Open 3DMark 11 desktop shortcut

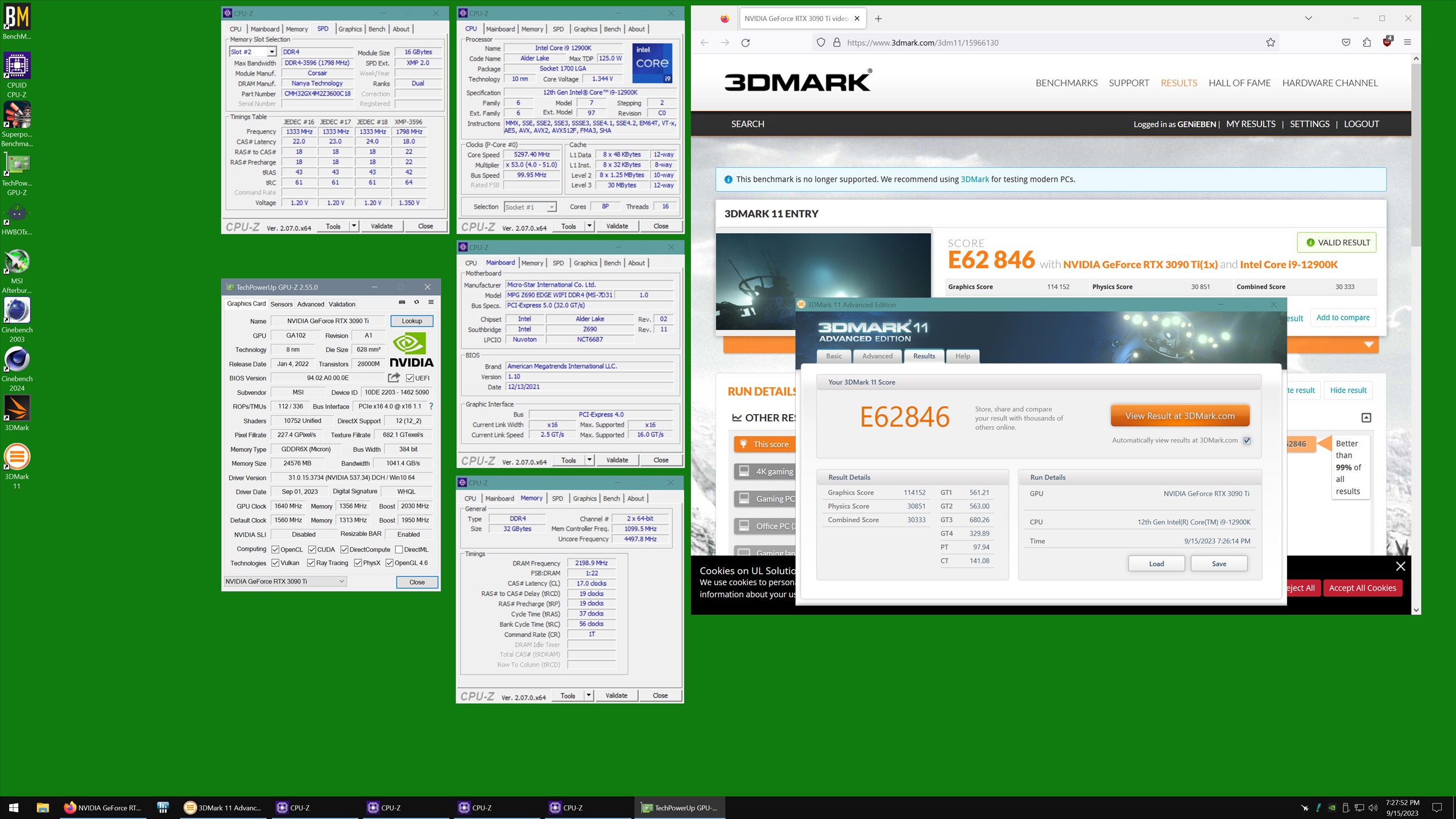tap(17, 466)
